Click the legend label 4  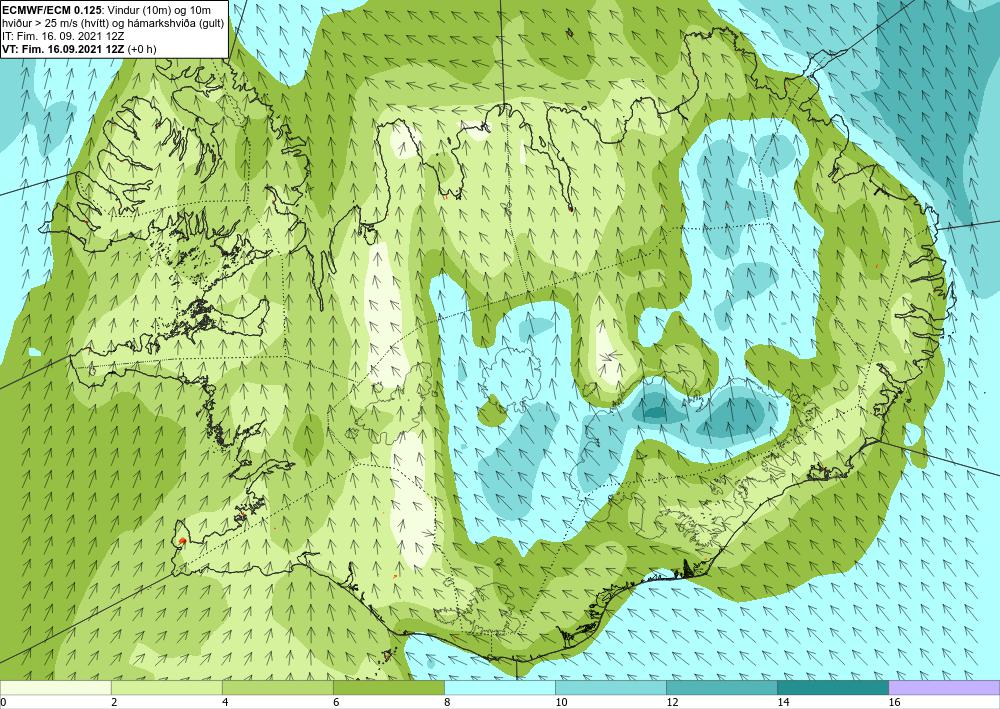click(x=225, y=703)
